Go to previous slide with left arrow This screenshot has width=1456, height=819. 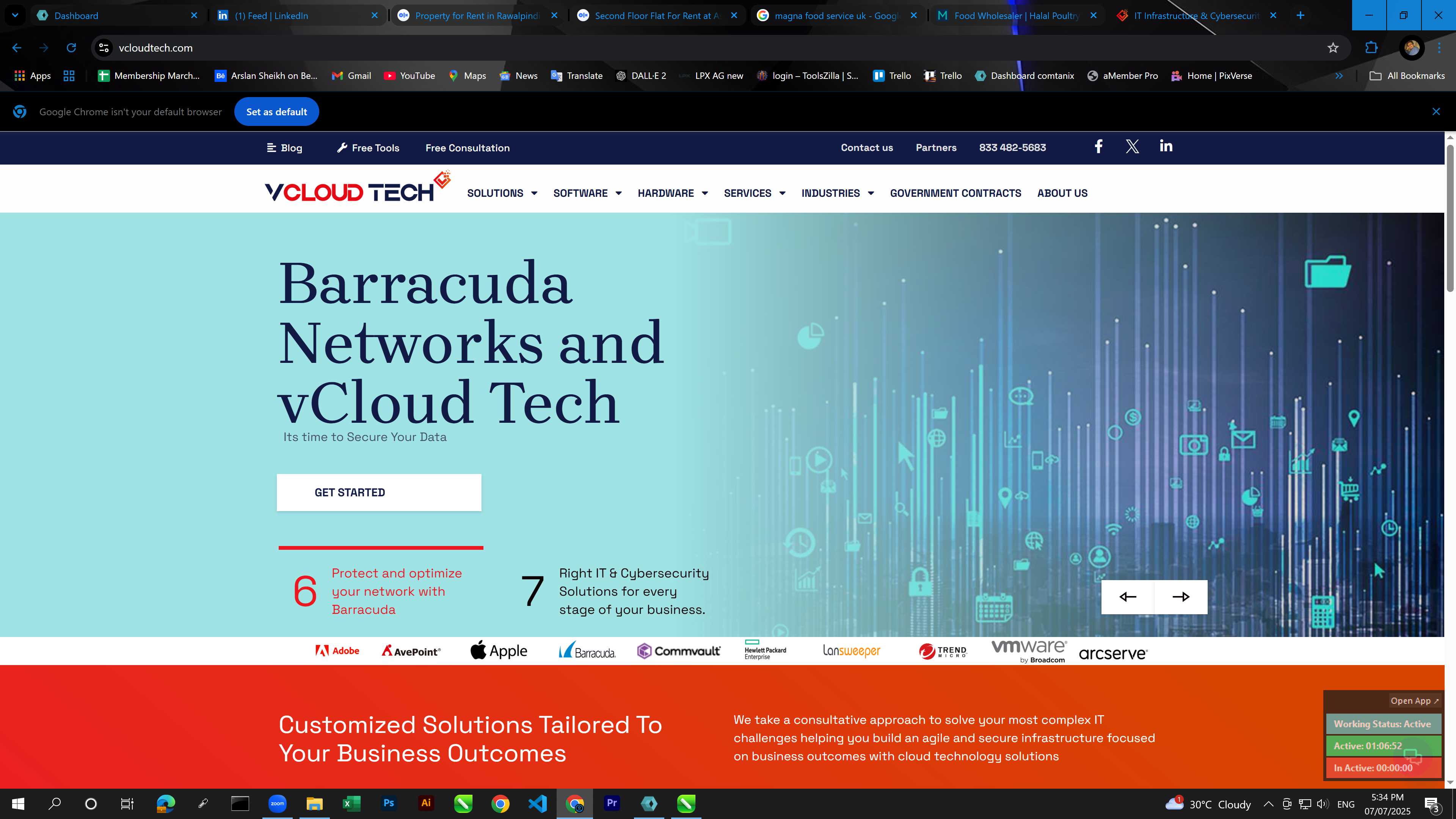pyautogui.click(x=1128, y=597)
